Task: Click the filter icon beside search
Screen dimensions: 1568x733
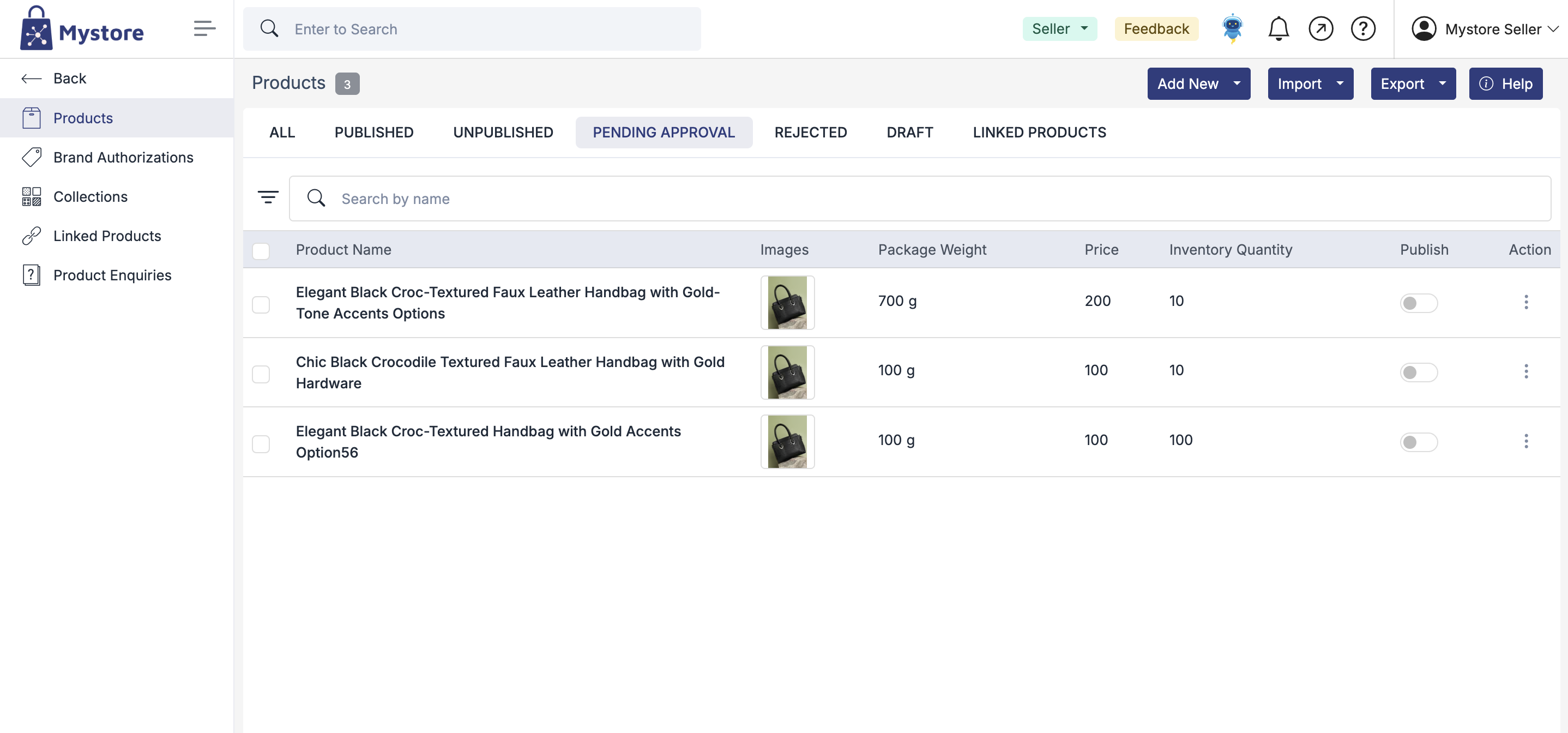Action: 268,198
